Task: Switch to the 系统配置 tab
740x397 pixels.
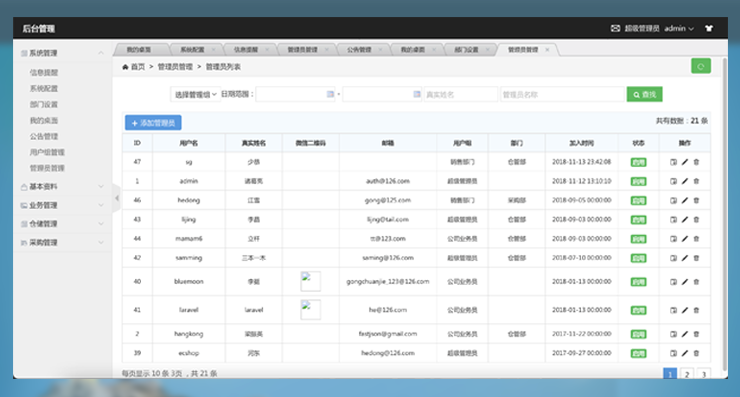Action: [192, 50]
